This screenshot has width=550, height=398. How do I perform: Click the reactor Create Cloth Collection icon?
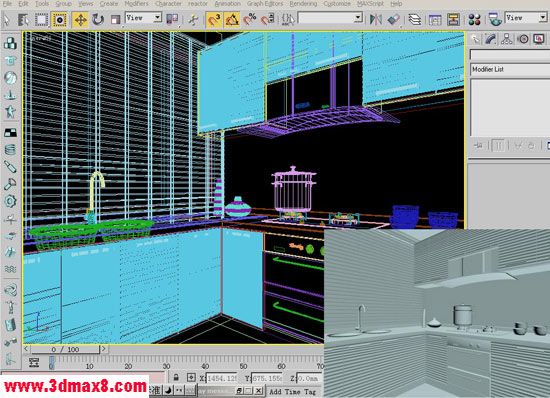[10, 60]
